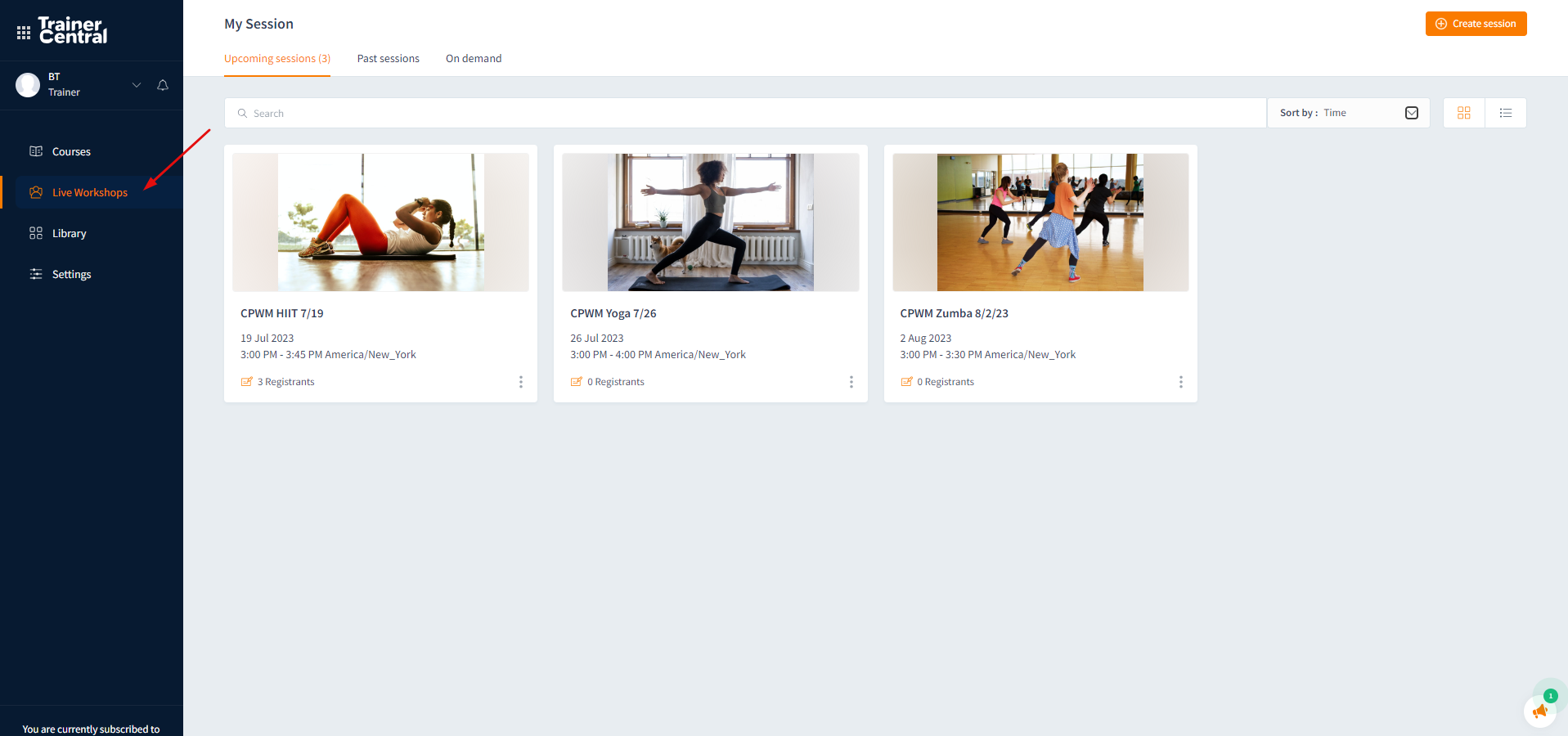Click the Settings sliders icon
Screen dimensions: 1568x736
[36, 274]
